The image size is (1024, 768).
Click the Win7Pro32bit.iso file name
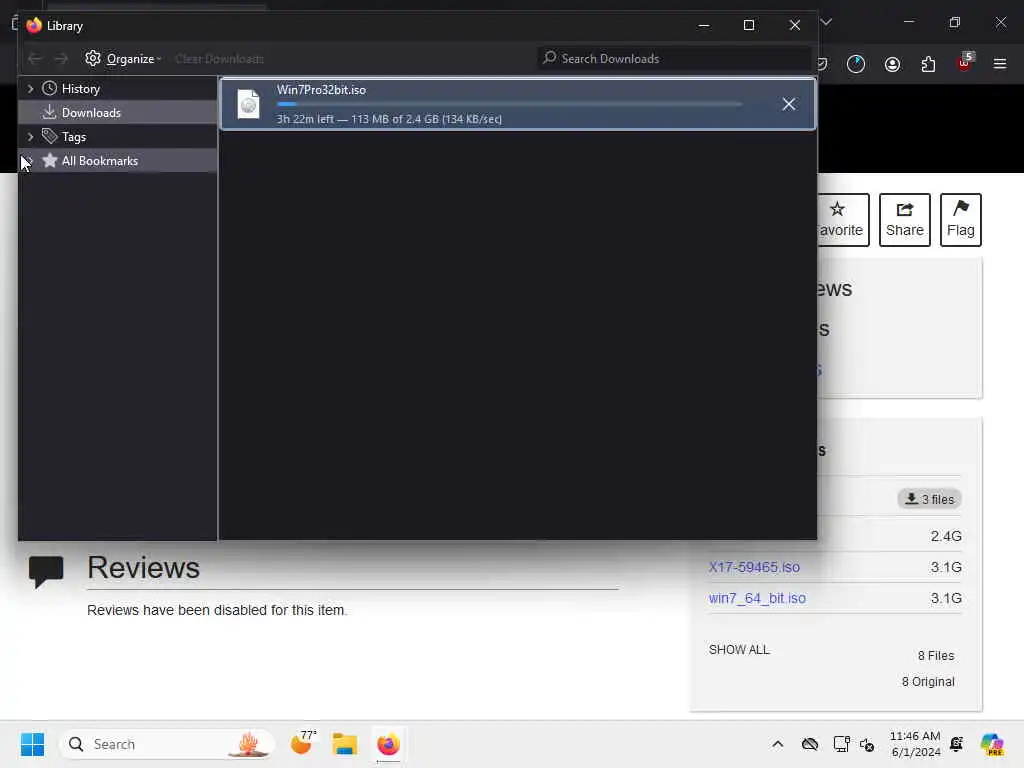pyautogui.click(x=321, y=90)
